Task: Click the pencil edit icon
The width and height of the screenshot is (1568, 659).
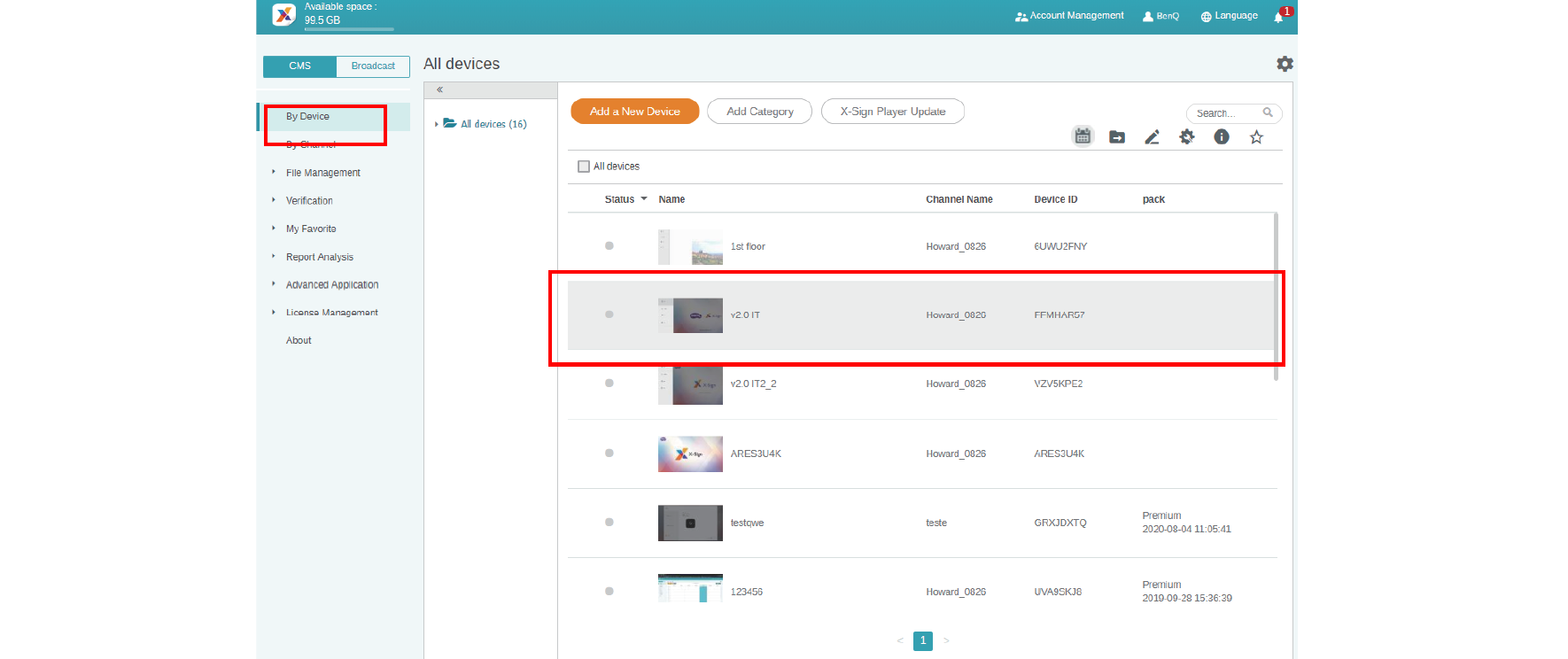Action: click(1152, 137)
